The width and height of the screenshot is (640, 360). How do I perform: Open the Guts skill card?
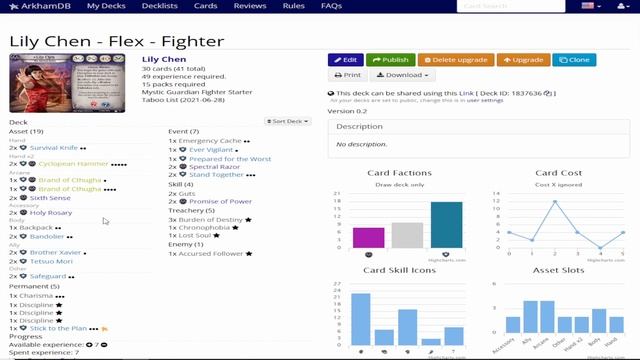click(x=187, y=193)
